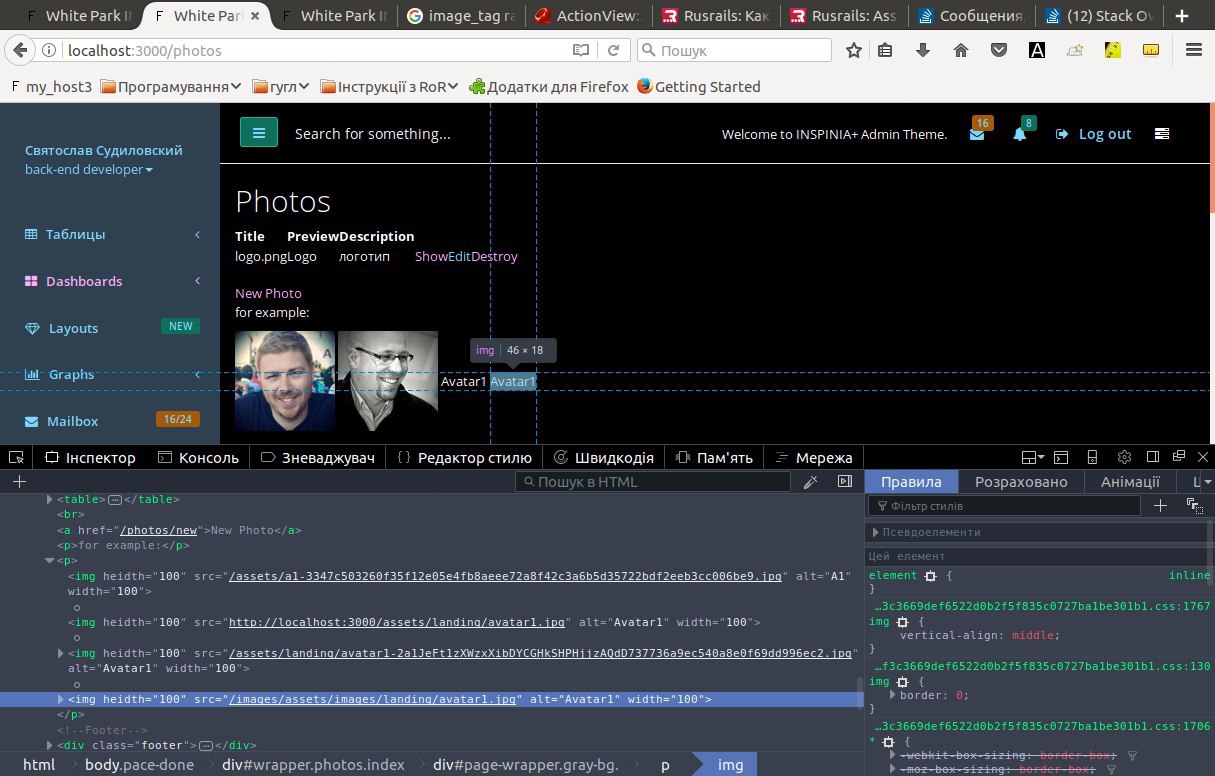This screenshot has height=776, width=1215.
Task: Open DevTools settings gear
Action: [x=1124, y=457]
